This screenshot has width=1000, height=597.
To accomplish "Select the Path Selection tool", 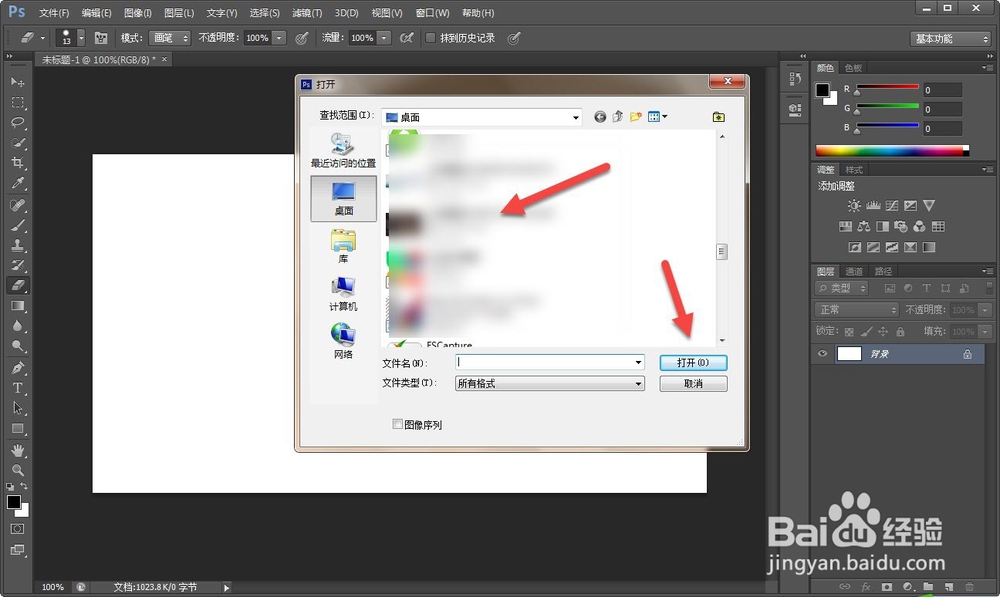I will tap(17, 408).
